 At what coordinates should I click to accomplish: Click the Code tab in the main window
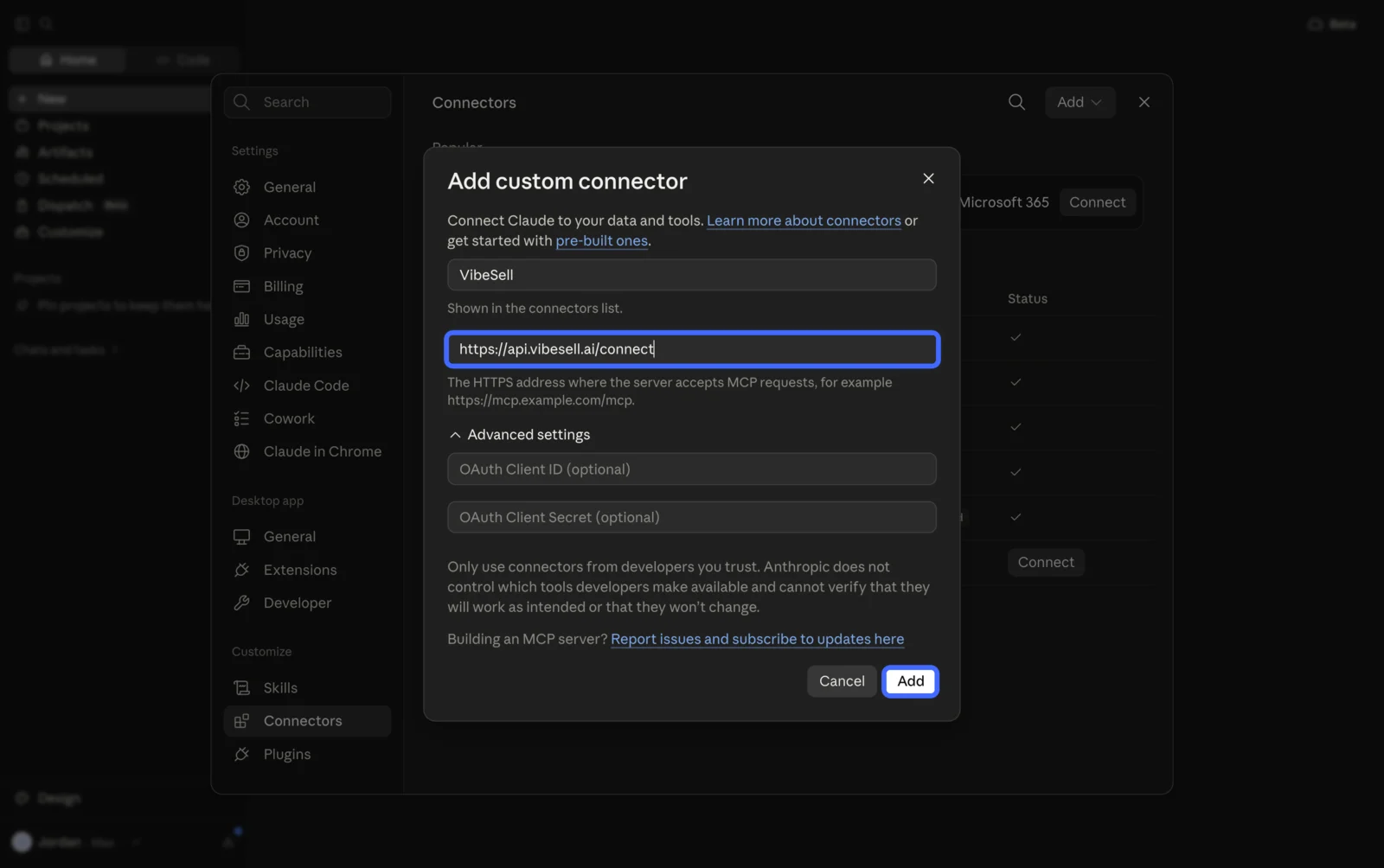(x=183, y=60)
